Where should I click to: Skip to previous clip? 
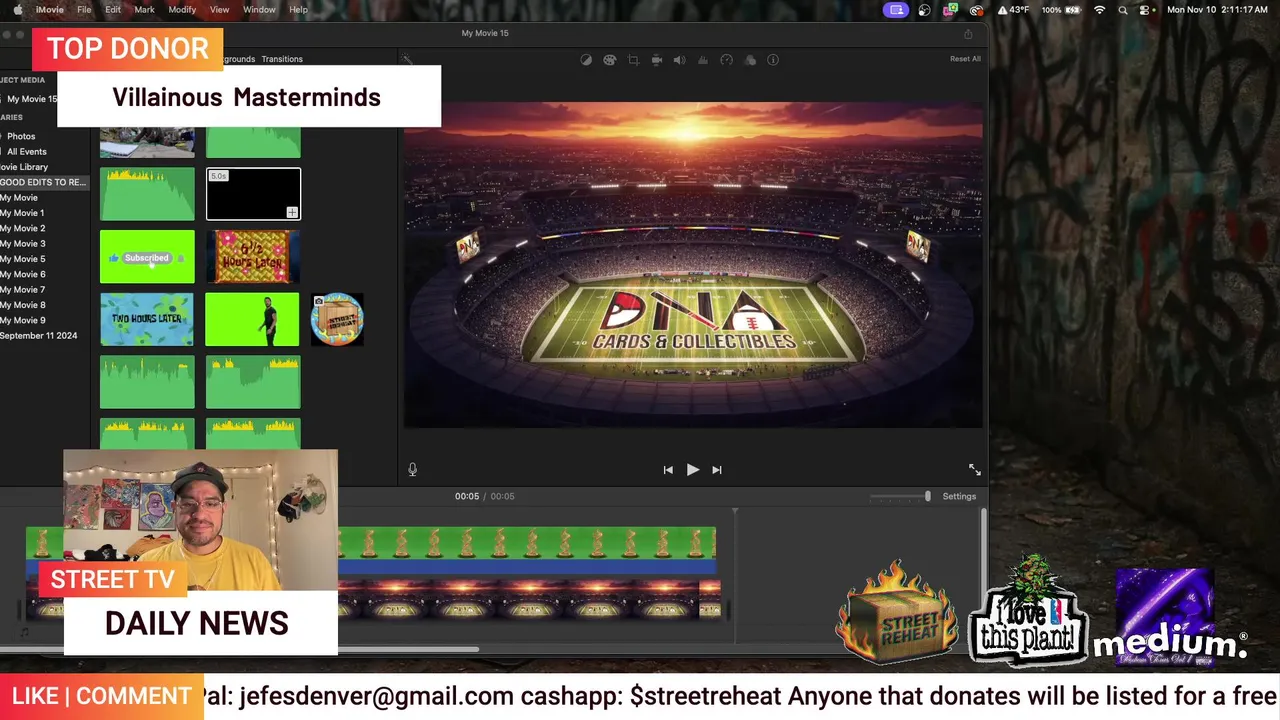[x=668, y=470]
